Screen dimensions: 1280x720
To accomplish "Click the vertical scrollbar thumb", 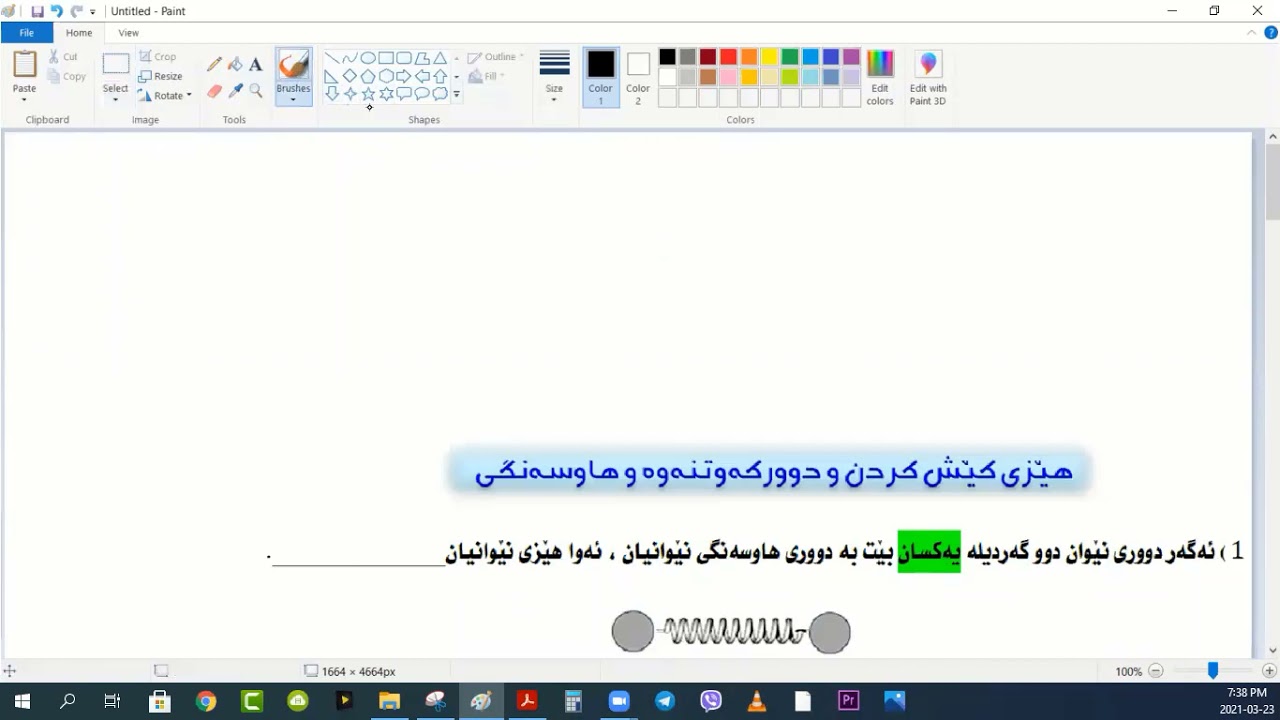I will 1272,182.
